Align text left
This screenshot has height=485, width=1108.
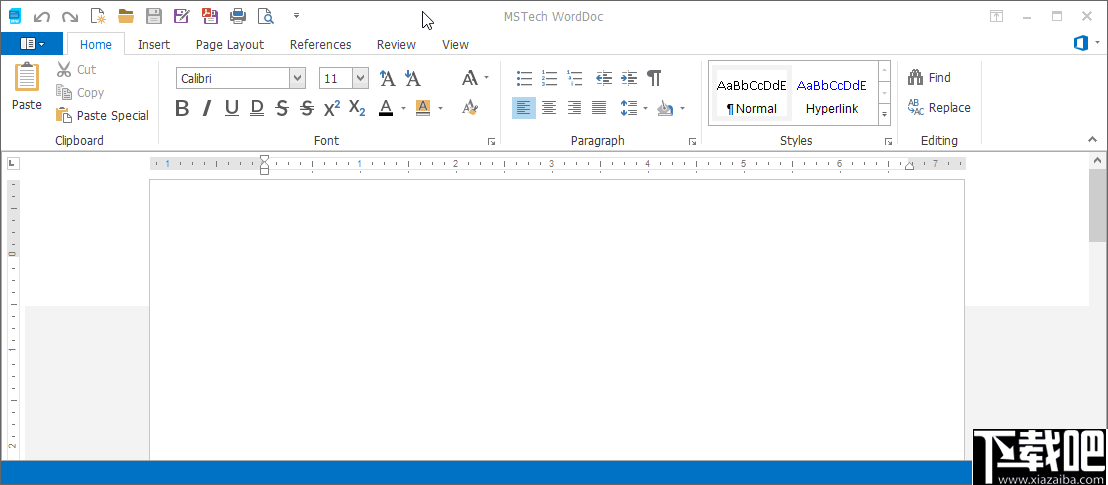tap(524, 108)
